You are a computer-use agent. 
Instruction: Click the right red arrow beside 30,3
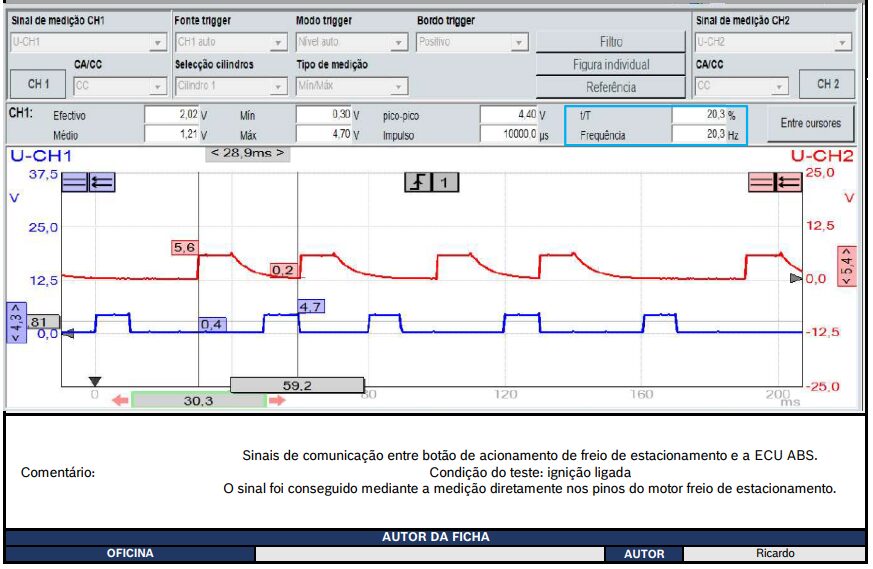(277, 400)
